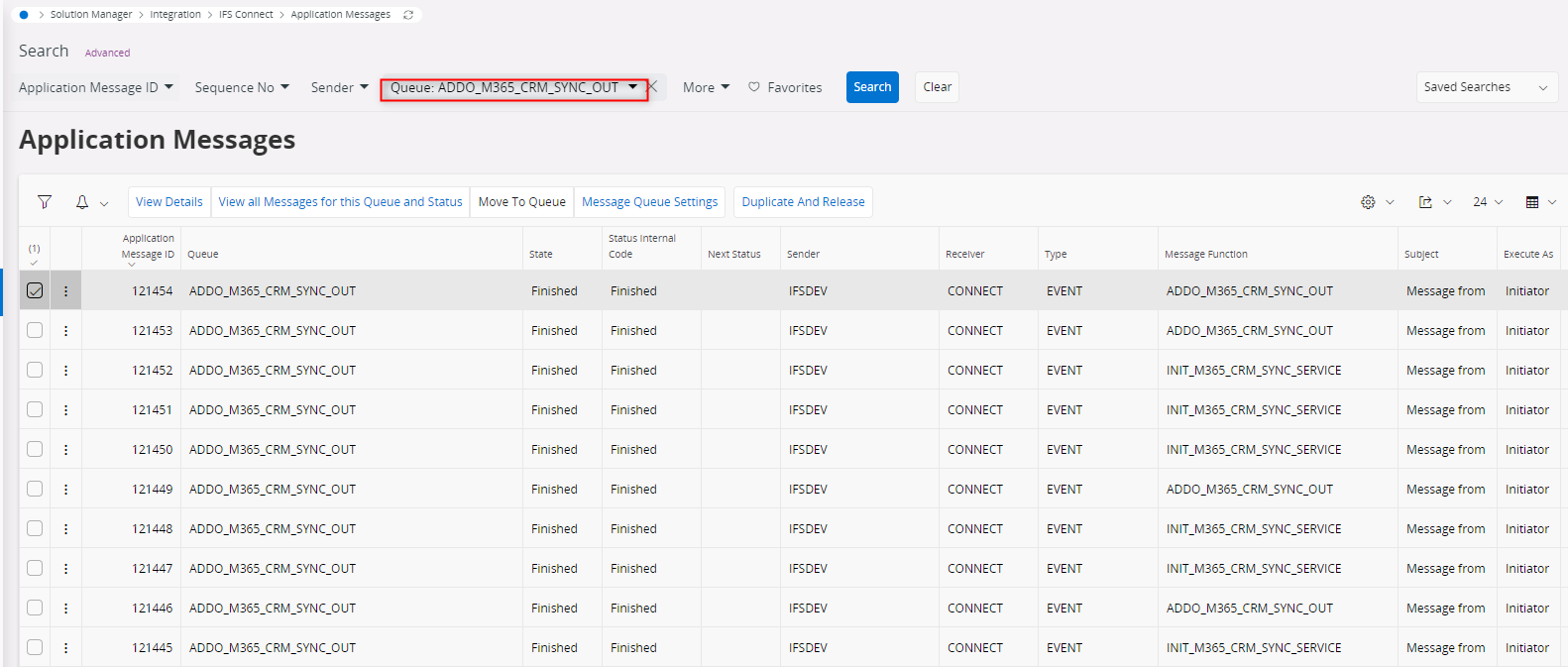
Task: Click Duplicate And Release button
Action: [x=803, y=202]
